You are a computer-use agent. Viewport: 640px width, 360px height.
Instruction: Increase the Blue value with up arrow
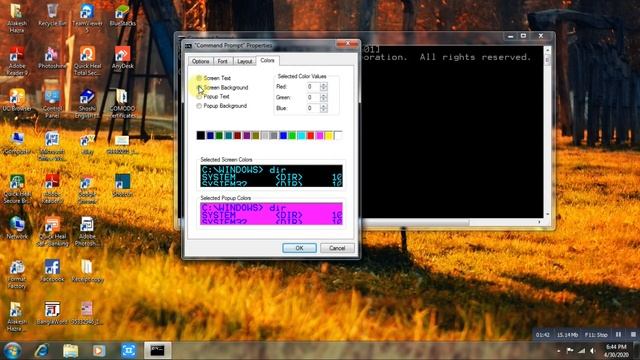[x=324, y=106]
